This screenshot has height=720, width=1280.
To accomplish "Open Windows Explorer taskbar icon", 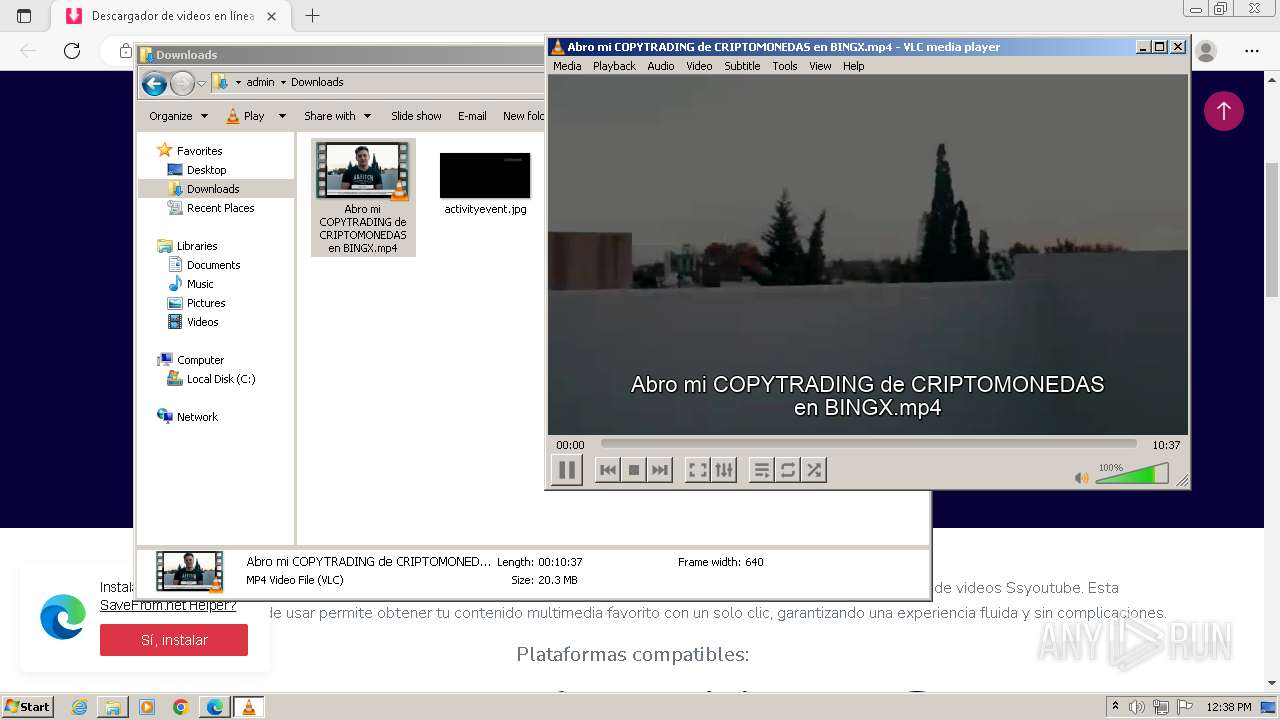I will [113, 707].
